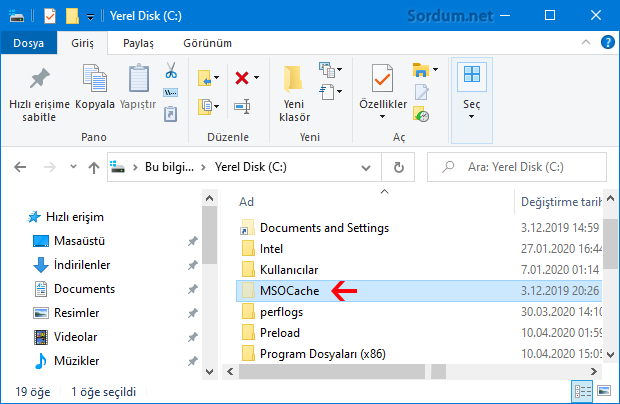Select Hızlı erişim in navigation pane
The height and width of the screenshot is (404, 620).
coord(75,217)
